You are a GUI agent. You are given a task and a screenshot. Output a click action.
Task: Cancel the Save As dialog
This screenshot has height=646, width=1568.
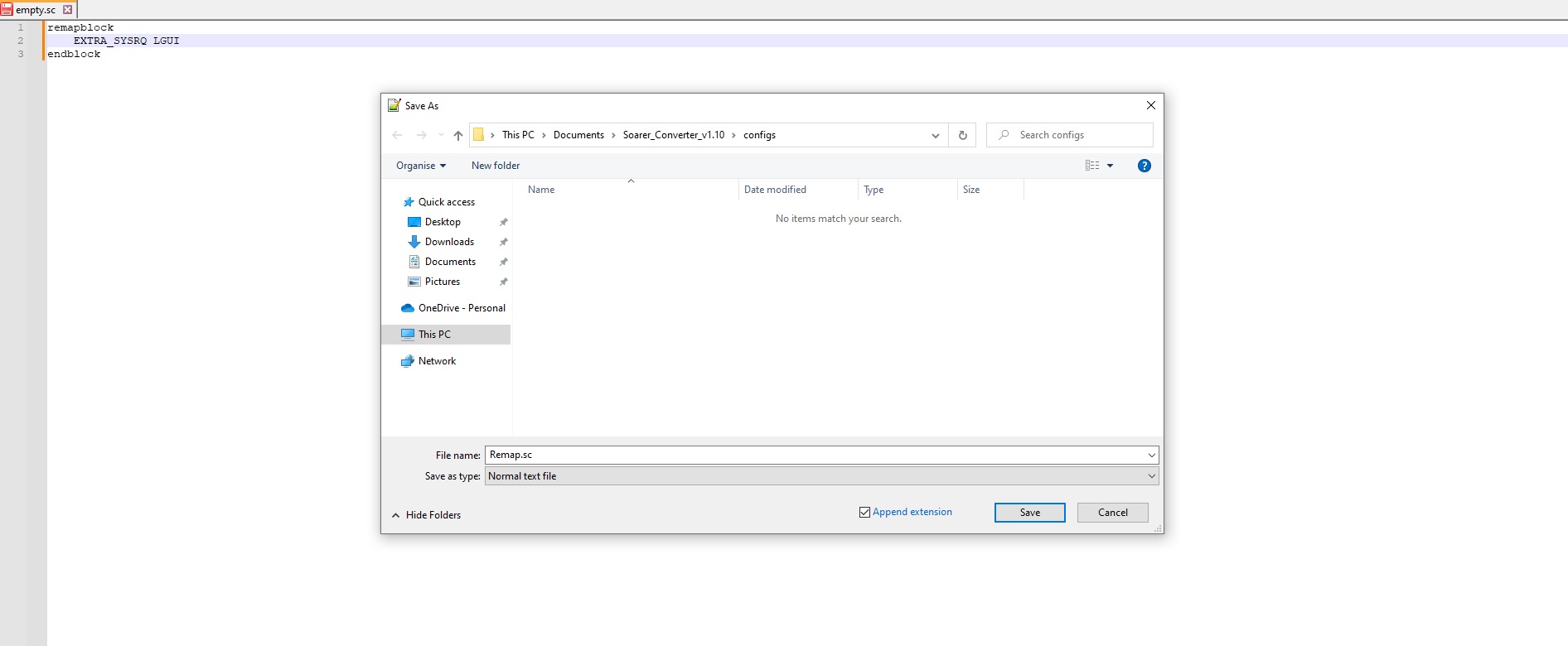tap(1112, 513)
